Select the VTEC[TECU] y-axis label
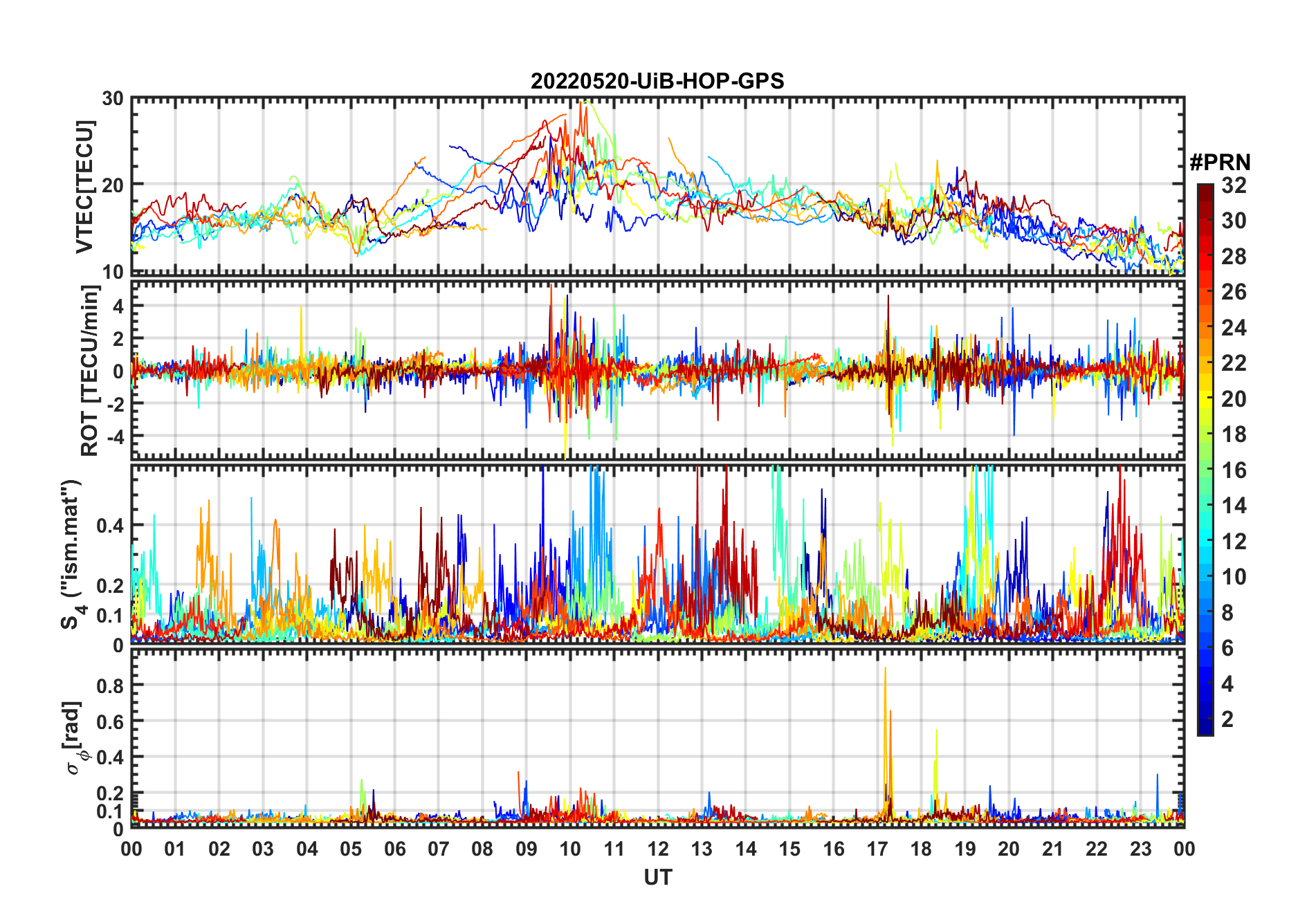This screenshot has width=1316, height=920. 84,187
